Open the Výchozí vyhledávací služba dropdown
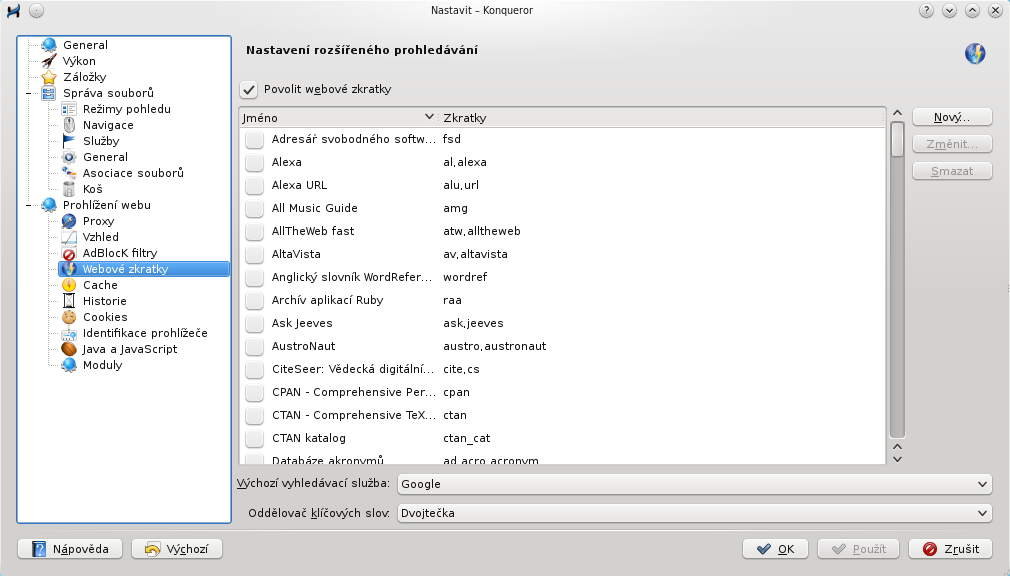Image resolution: width=1010 pixels, height=576 pixels. tap(694, 484)
